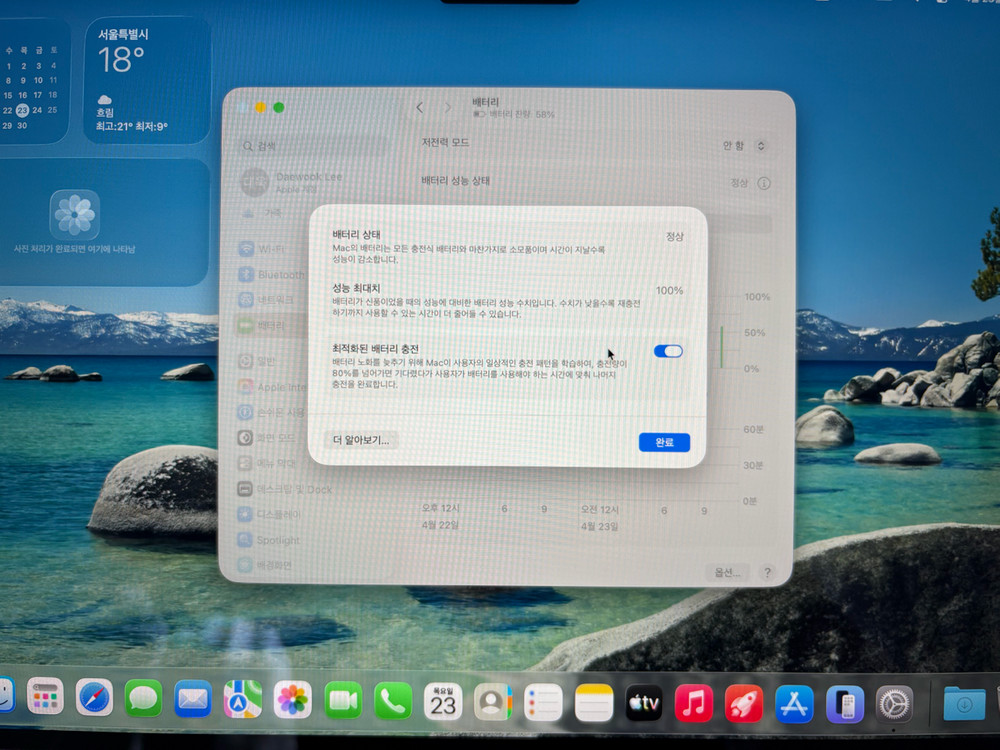Viewport: 1000px width, 750px height.
Task: Select Bluetooth in the settings sidebar
Action: point(275,275)
